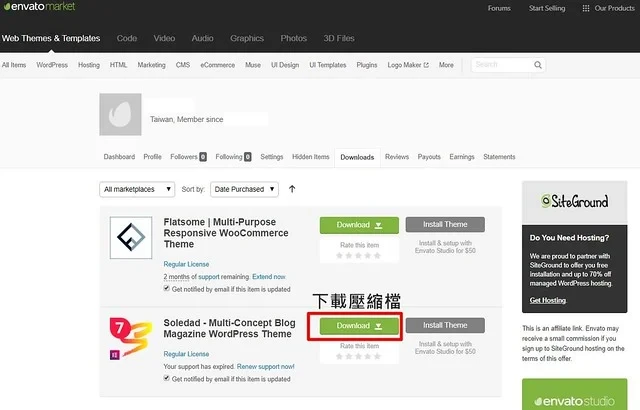Open the WordPress subcategory
This screenshot has width=640, height=410.
[x=52, y=65]
